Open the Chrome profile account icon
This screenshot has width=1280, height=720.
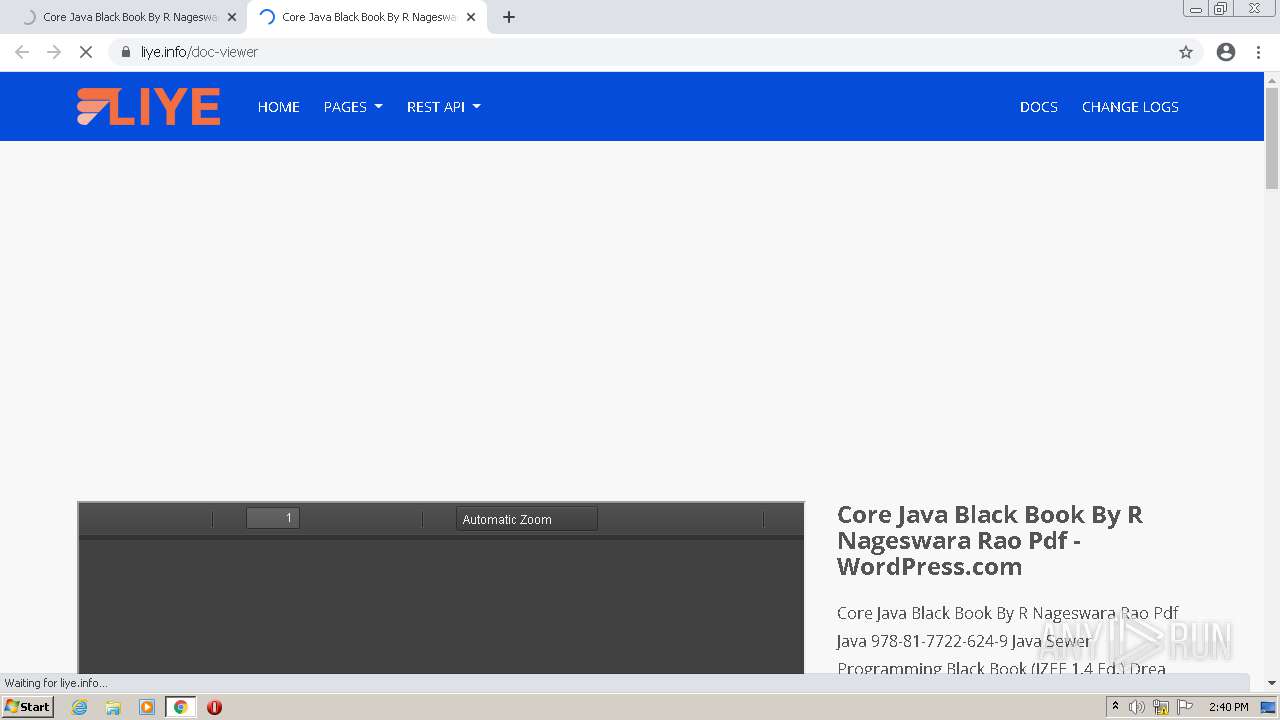1226,52
